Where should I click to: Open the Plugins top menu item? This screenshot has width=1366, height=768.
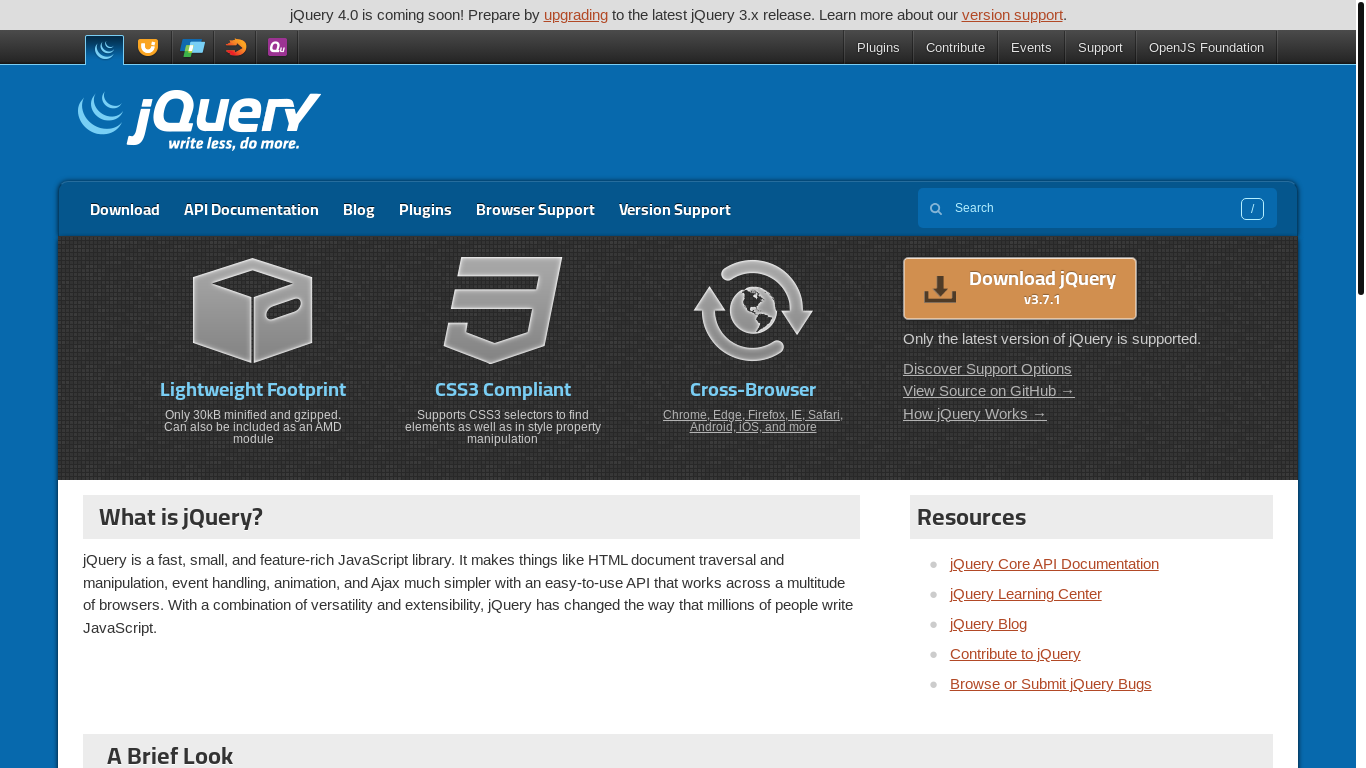pyautogui.click(x=878, y=47)
